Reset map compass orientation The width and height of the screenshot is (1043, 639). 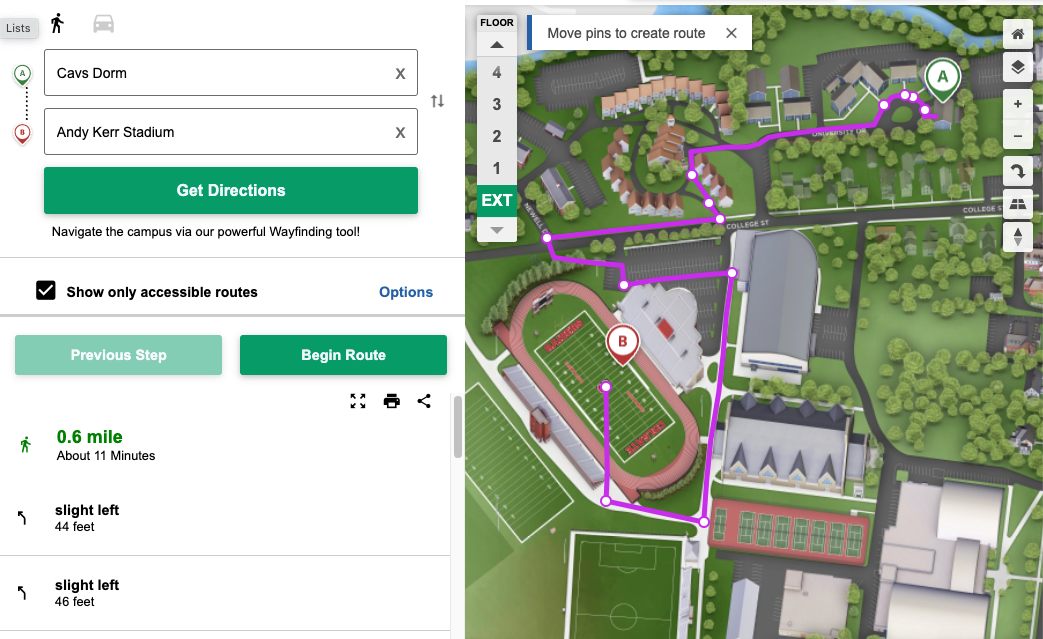point(1018,237)
